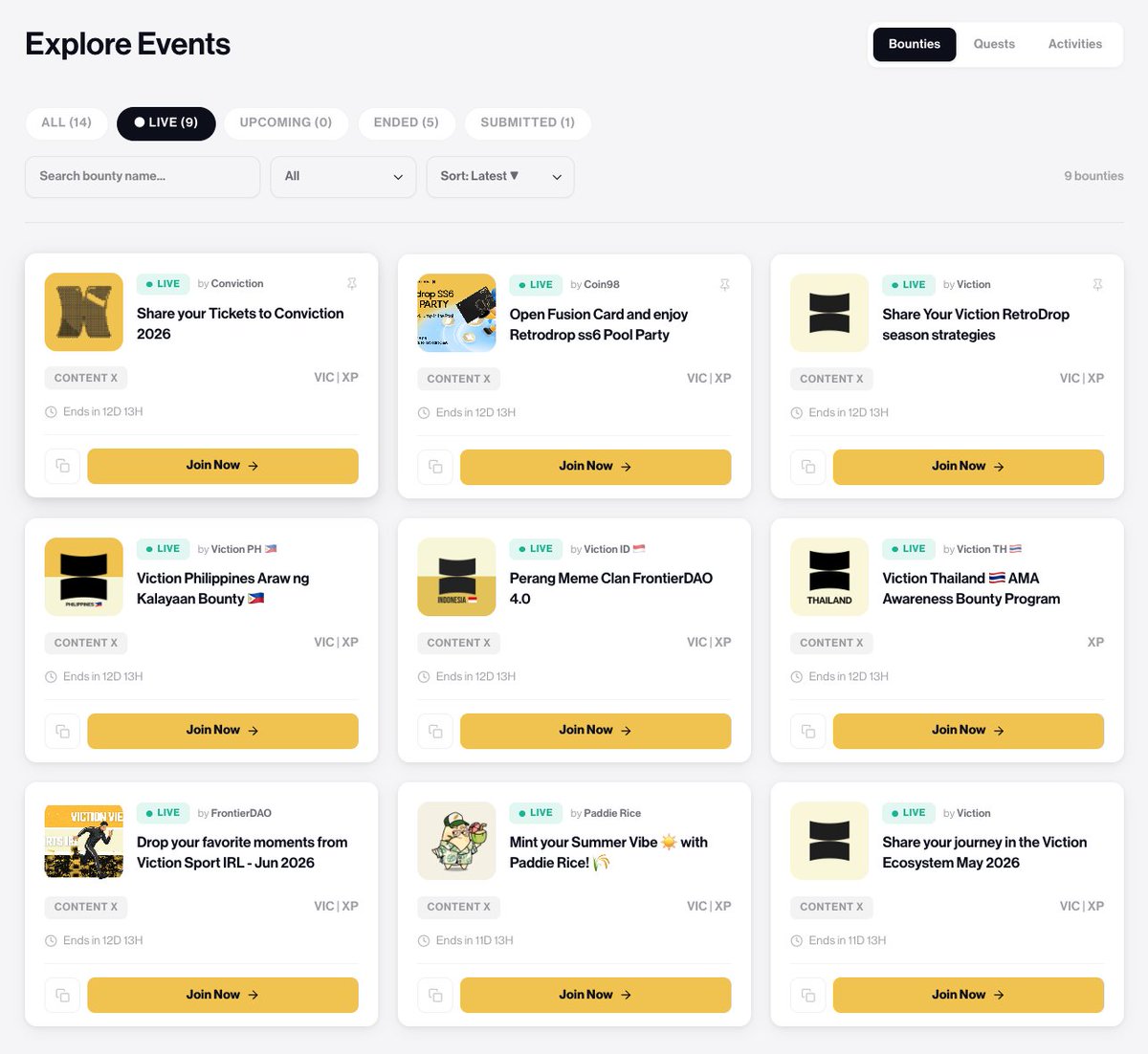Copy link icon on Coin98 Fusion Card bounty
Viewport: 1148px width, 1054px height.
coord(435,467)
